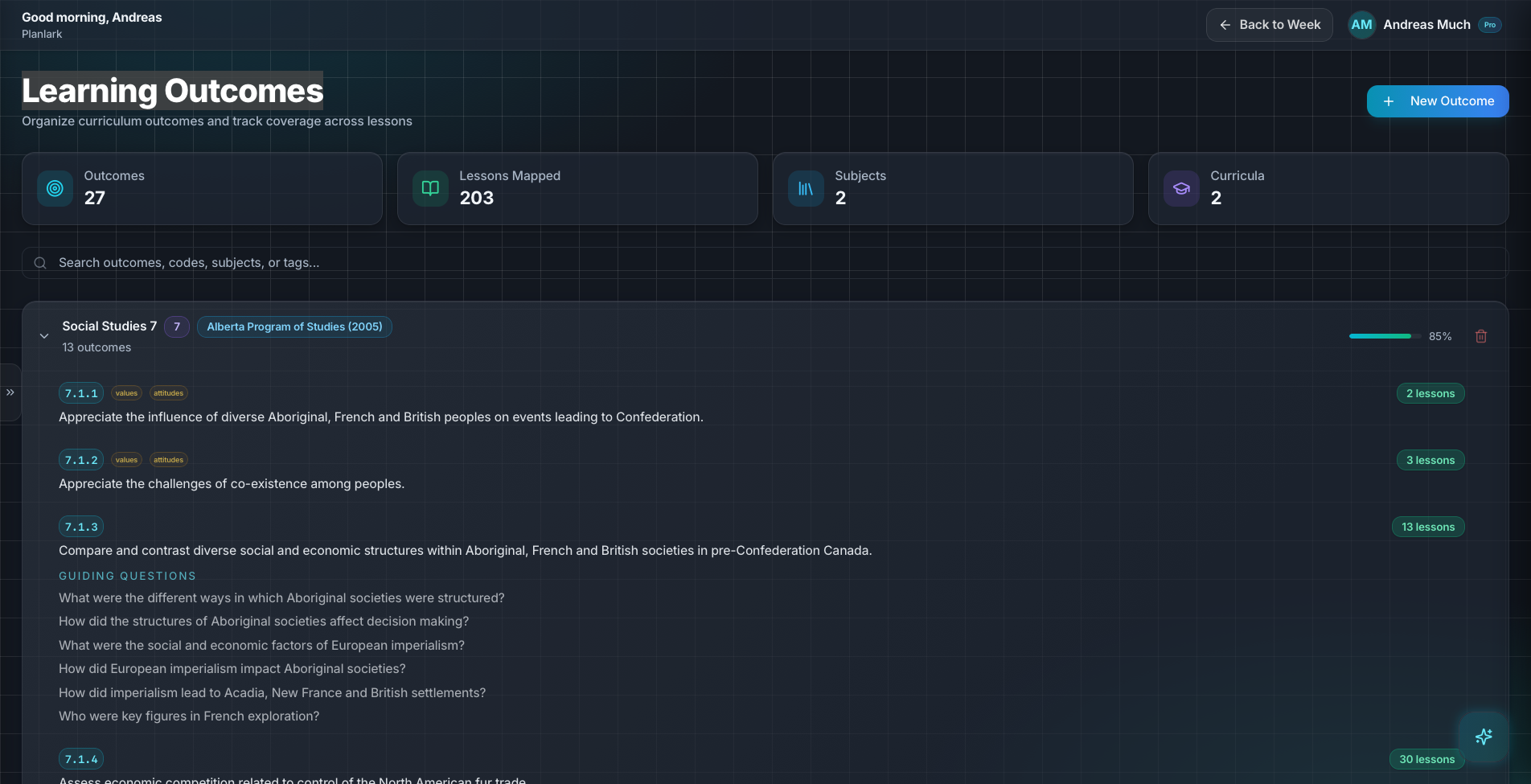Open the Andreas Much account menu

(x=1426, y=24)
